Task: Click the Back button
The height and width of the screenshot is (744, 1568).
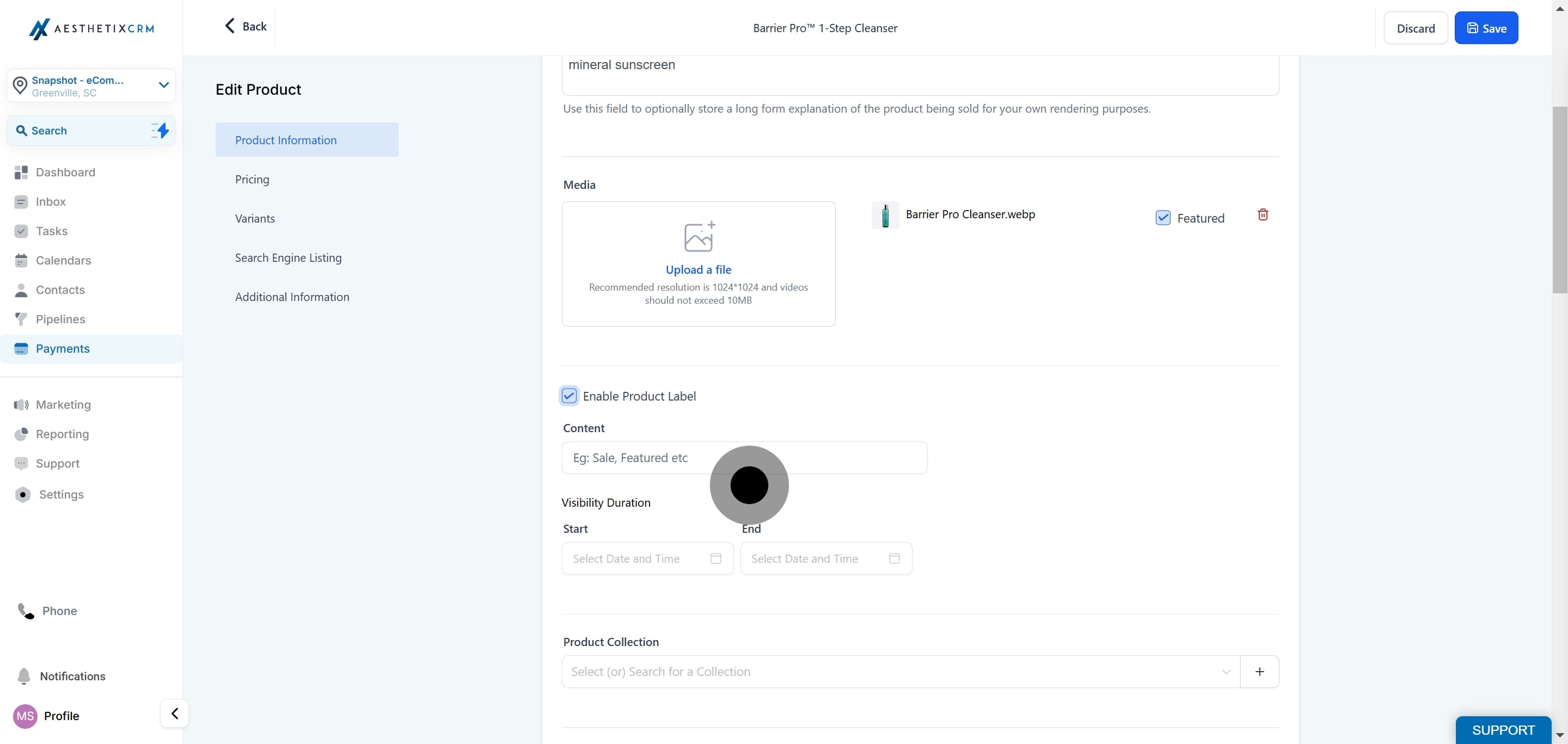Action: pyautogui.click(x=246, y=26)
